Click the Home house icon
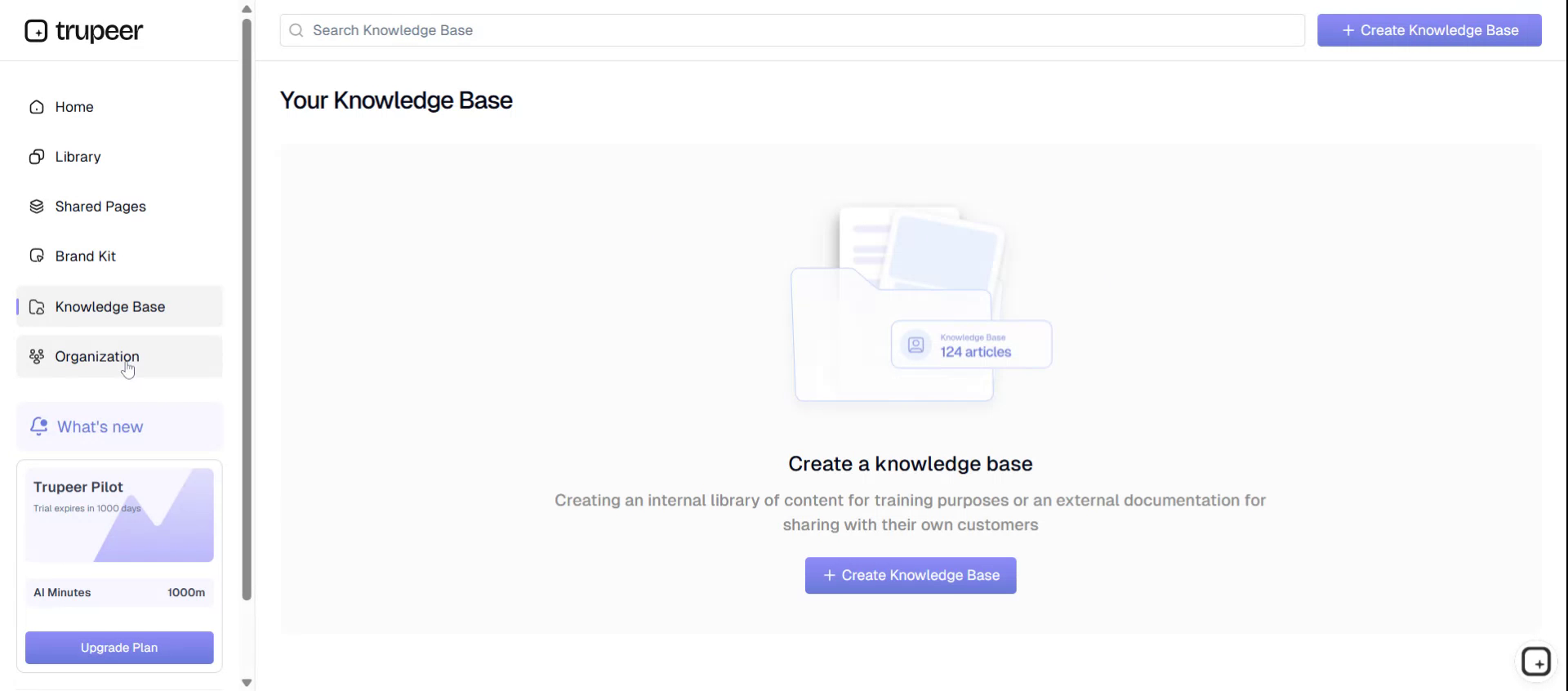The image size is (1568, 691). (37, 107)
